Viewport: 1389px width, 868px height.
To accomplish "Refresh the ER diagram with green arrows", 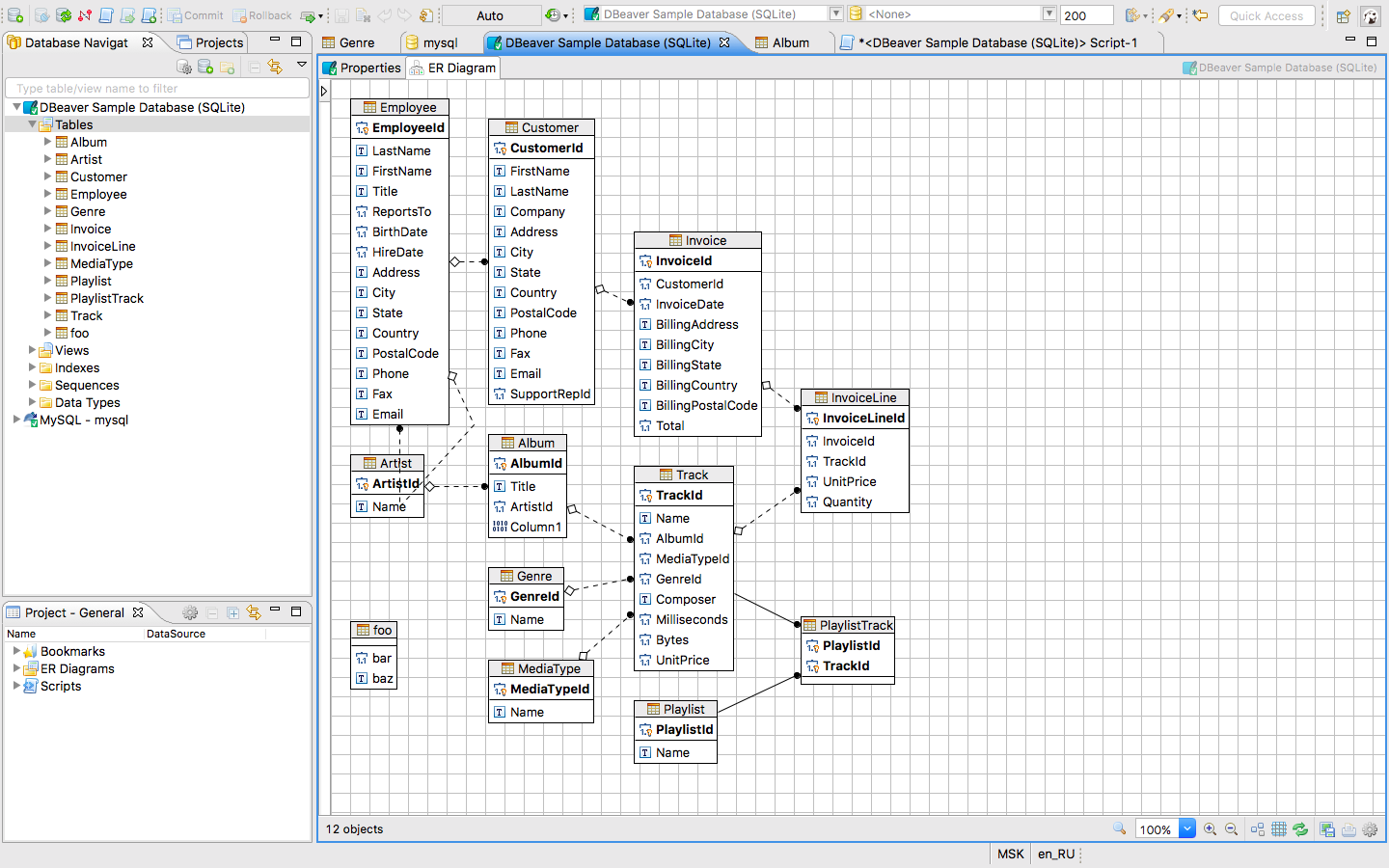I will [1300, 829].
